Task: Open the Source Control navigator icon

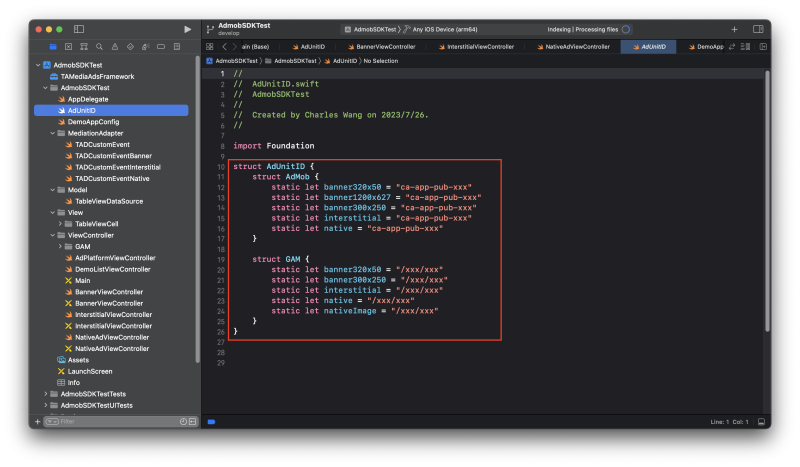Action: (x=68, y=46)
